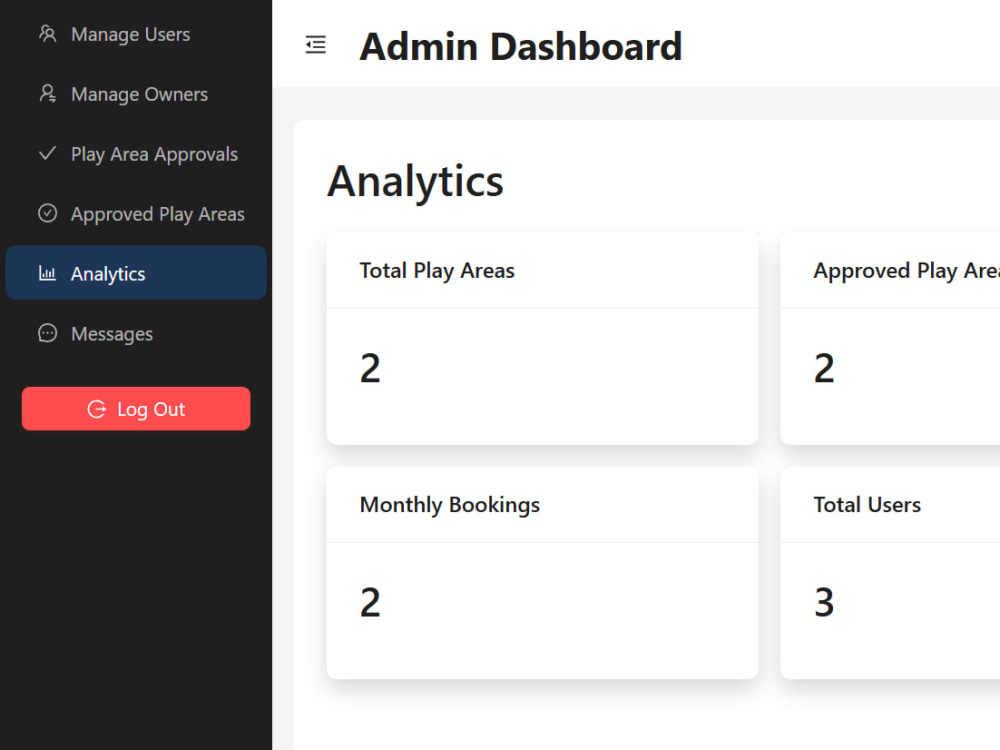Viewport: 1000px width, 750px height.
Task: Select the Total Play Areas card title
Action: pos(437,271)
